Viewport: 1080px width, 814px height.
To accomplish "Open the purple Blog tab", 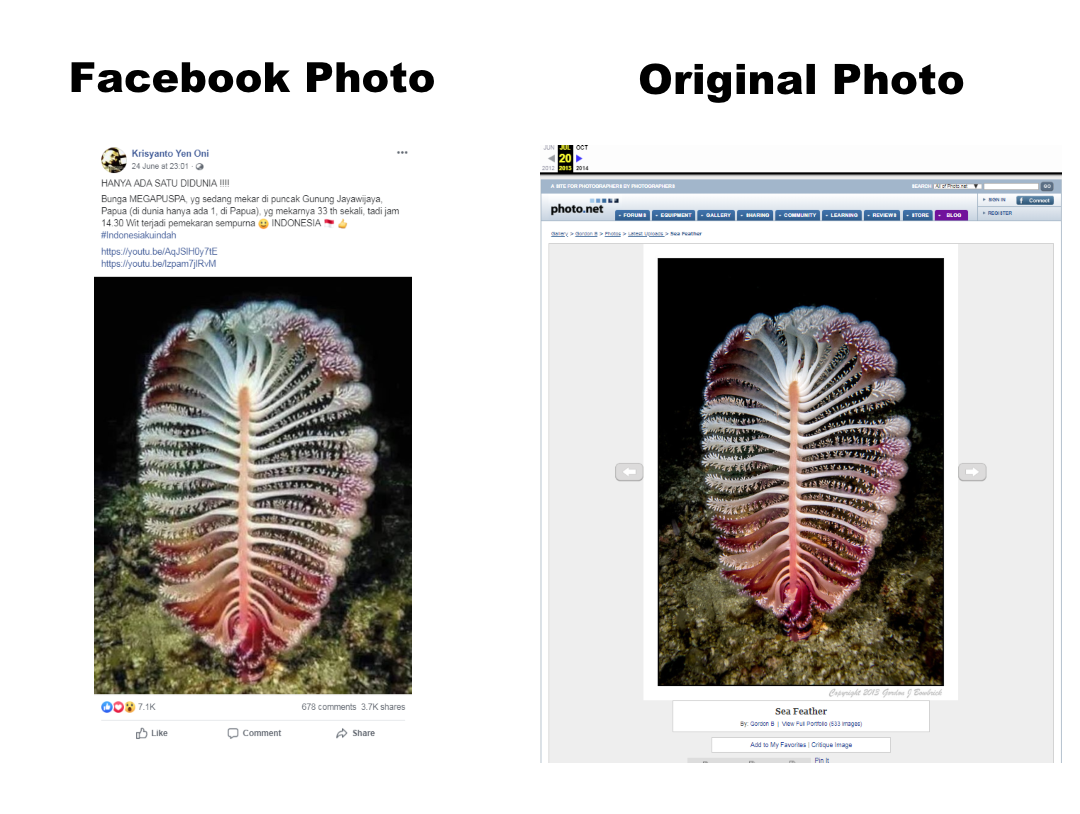I will tap(951, 215).
